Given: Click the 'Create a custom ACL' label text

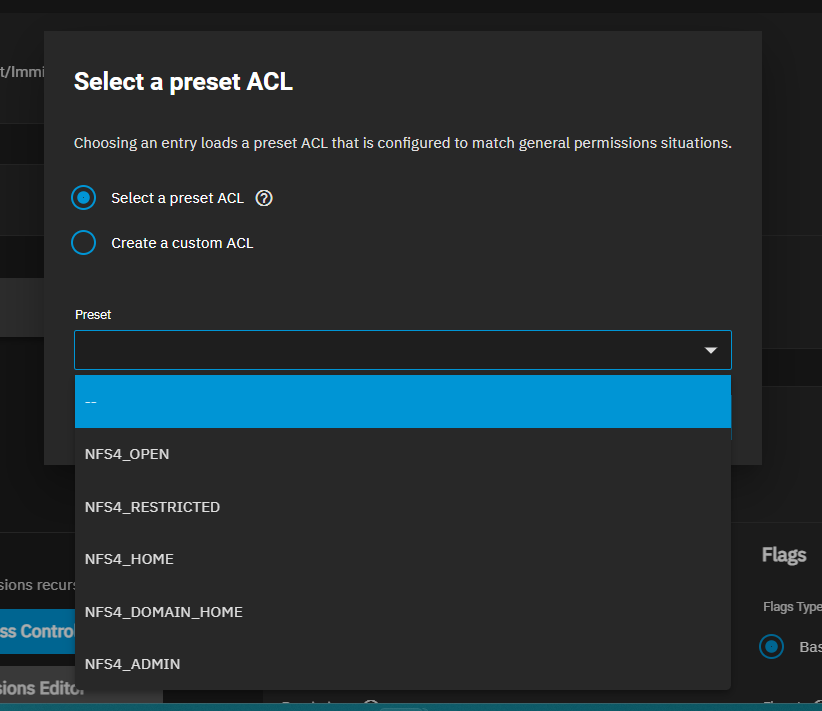Looking at the screenshot, I should click(x=182, y=243).
